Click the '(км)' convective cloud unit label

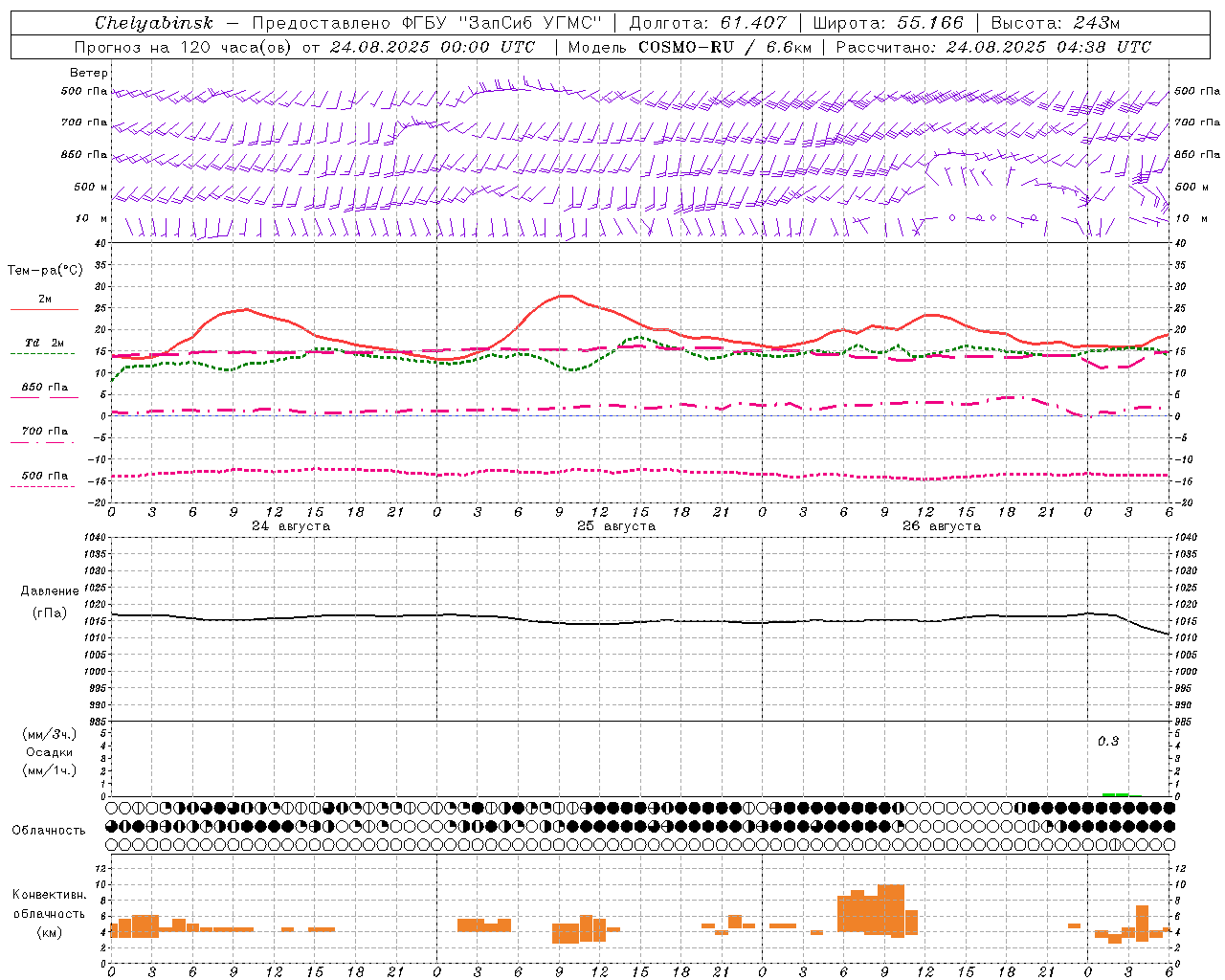[50, 932]
